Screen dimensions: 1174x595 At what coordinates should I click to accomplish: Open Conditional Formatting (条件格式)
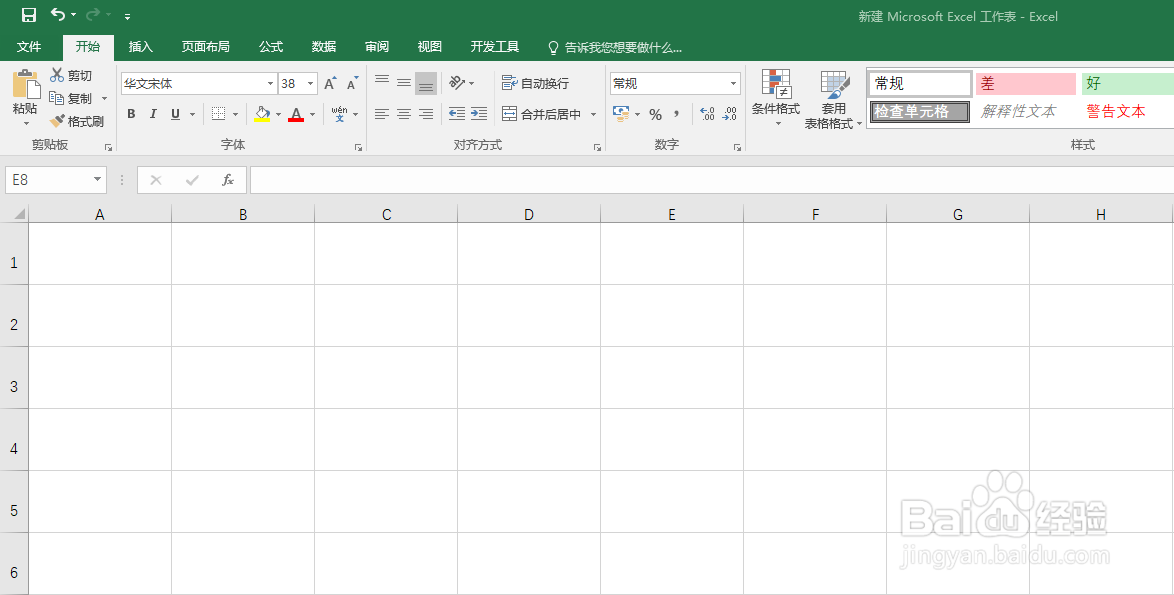coord(776,100)
